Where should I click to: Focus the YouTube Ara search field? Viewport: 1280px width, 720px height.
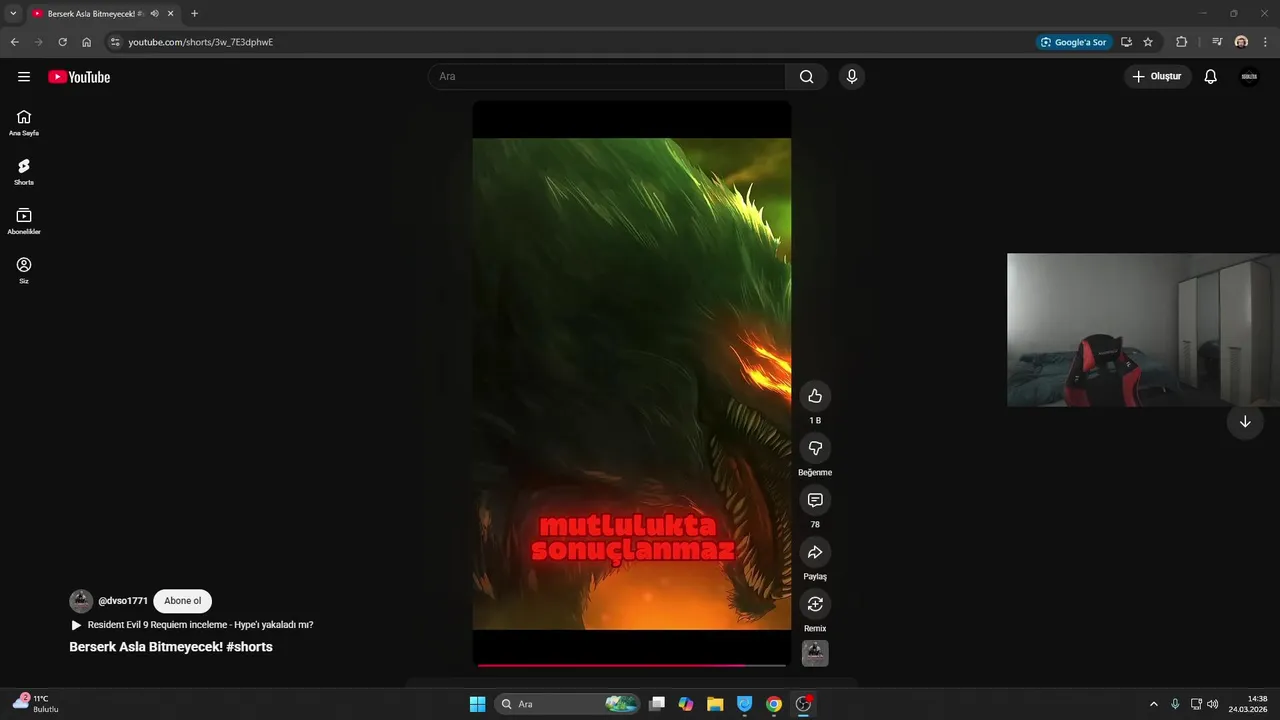click(607, 77)
